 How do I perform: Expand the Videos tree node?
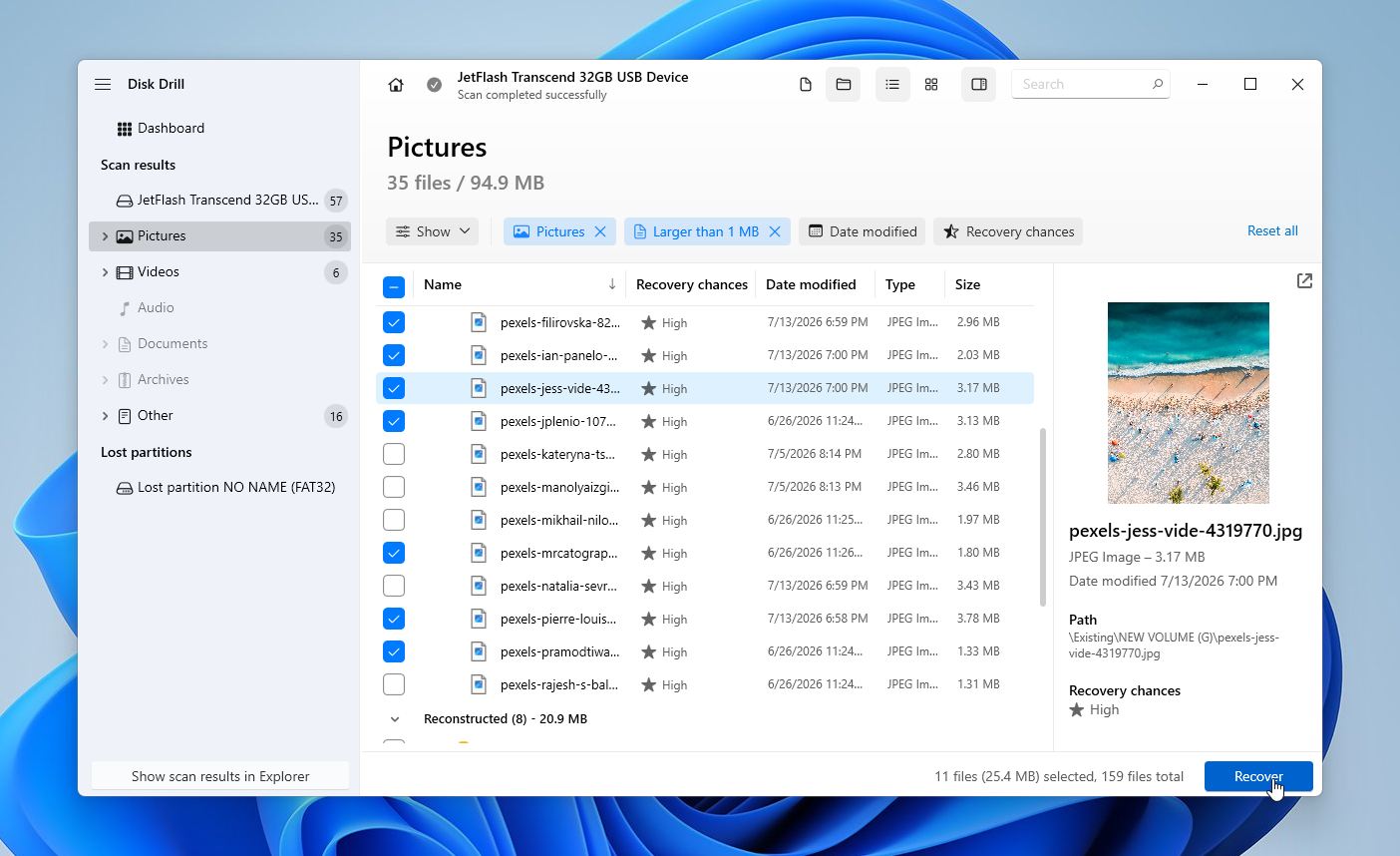(x=105, y=272)
